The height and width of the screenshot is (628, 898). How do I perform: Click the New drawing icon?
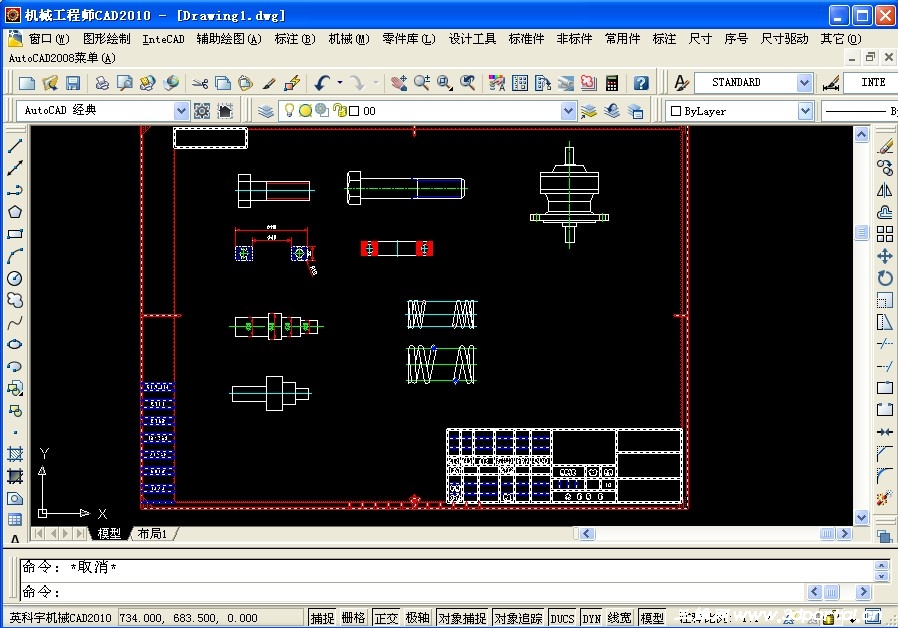coord(27,83)
